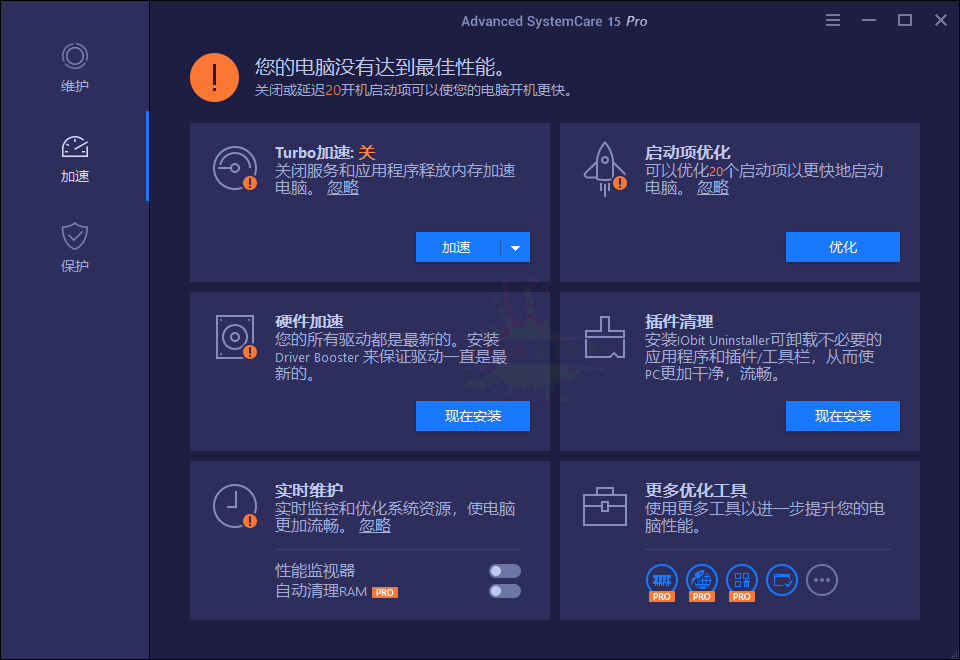Viewport: 960px width, 660px height.
Task: Switch to the 保护 sidebar tab
Action: pyautogui.click(x=74, y=243)
